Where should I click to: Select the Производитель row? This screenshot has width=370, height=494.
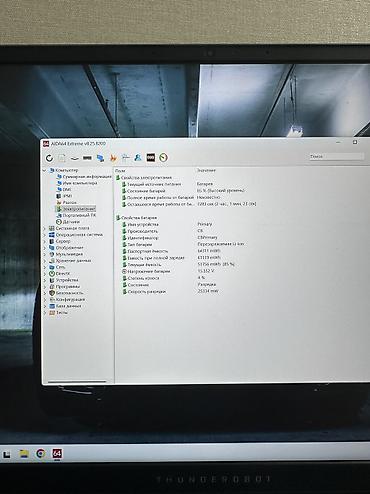[x=140, y=231]
